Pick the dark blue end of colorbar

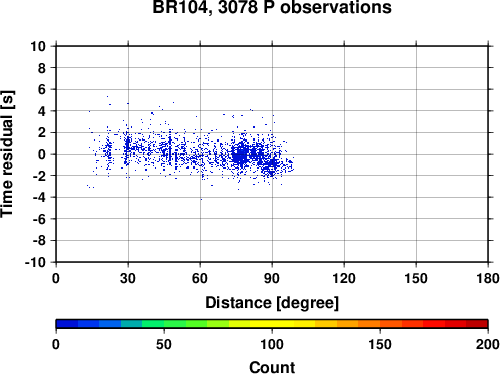click(67, 324)
